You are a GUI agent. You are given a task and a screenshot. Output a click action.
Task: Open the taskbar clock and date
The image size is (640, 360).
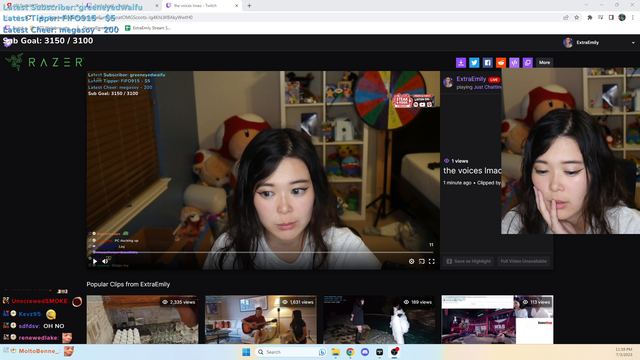pos(624,352)
